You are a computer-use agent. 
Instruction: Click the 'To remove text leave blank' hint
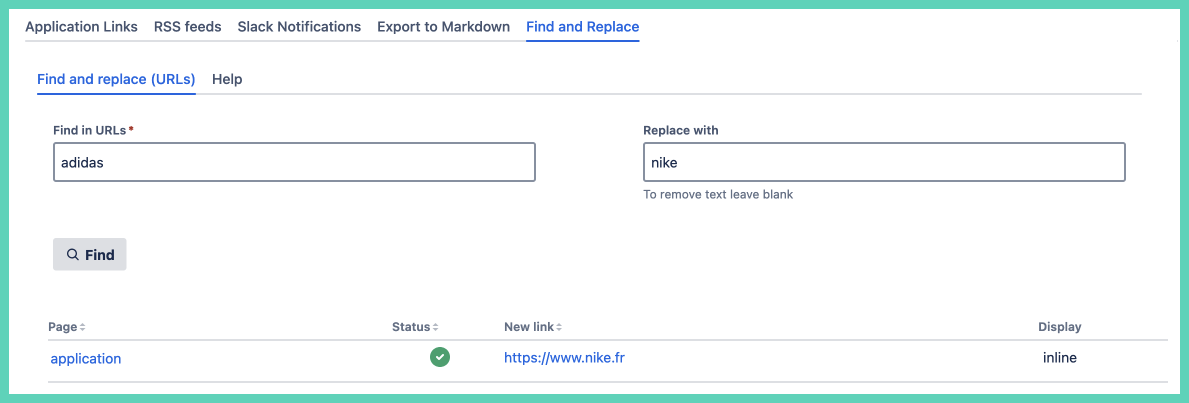click(718, 194)
